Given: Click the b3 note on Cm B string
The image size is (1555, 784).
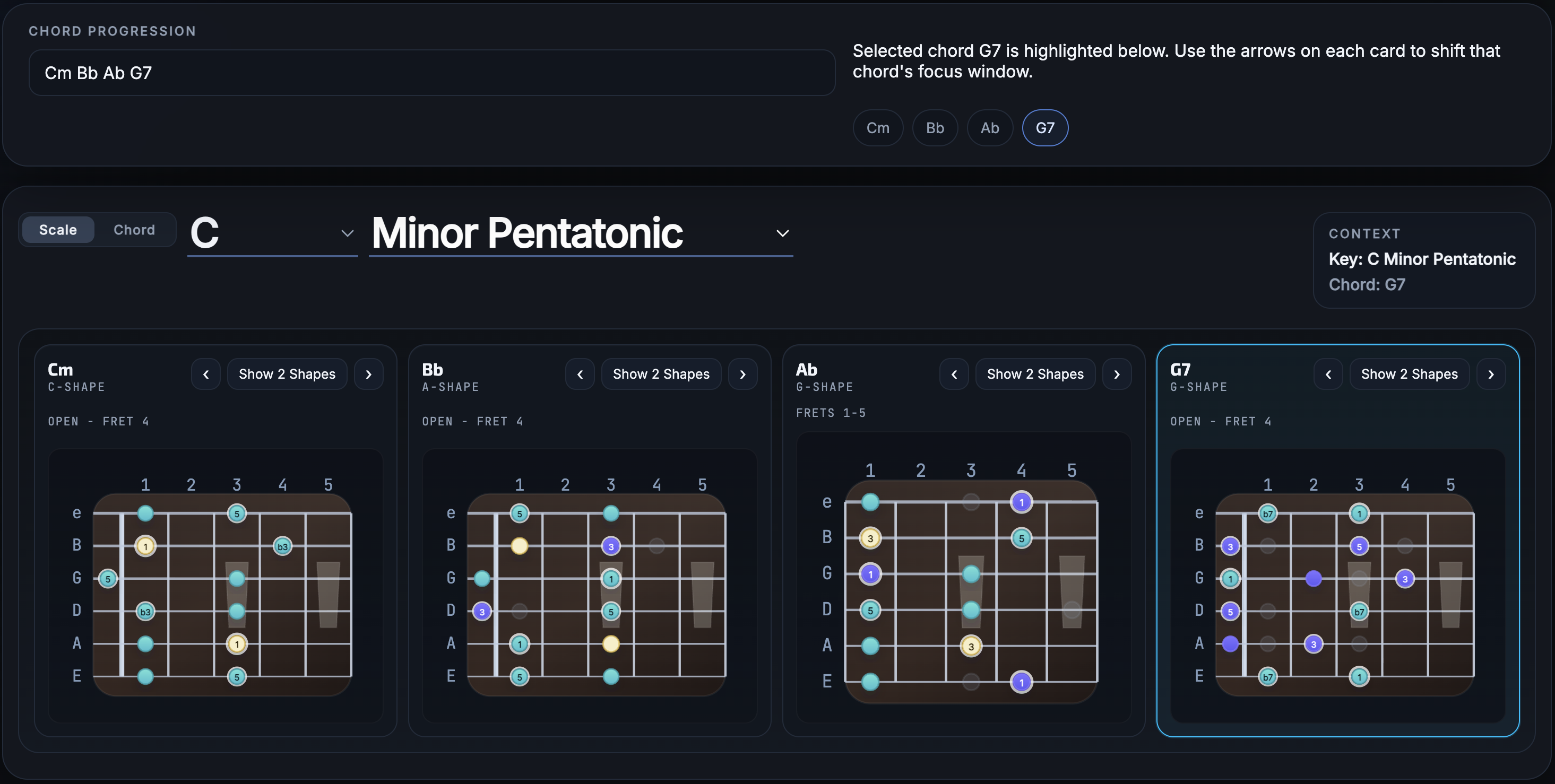Looking at the screenshot, I should [x=282, y=546].
